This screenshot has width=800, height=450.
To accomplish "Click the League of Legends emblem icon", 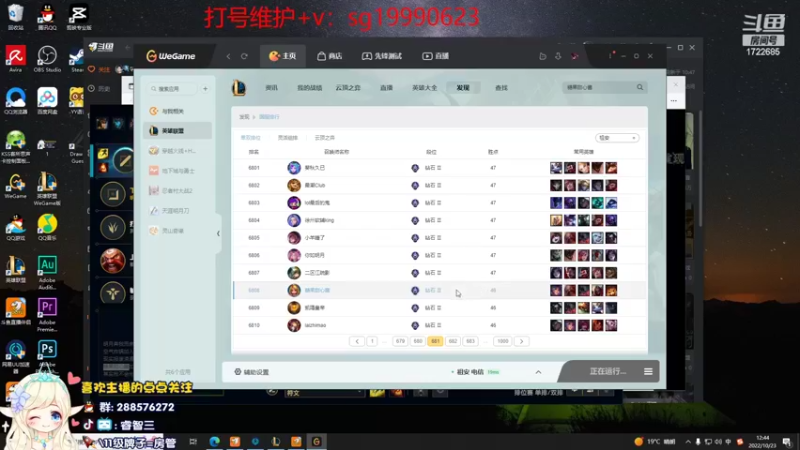I will [x=239, y=88].
